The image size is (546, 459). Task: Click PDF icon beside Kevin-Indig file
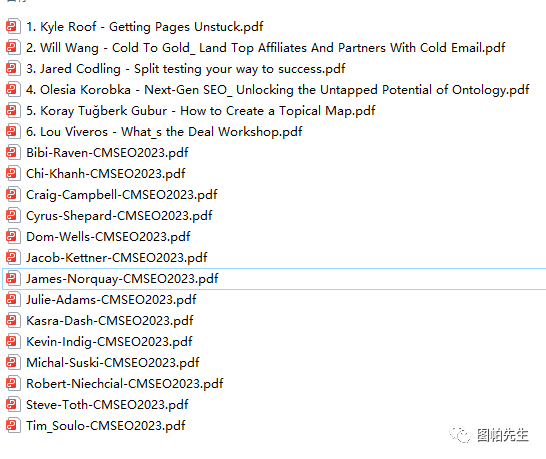[13, 341]
